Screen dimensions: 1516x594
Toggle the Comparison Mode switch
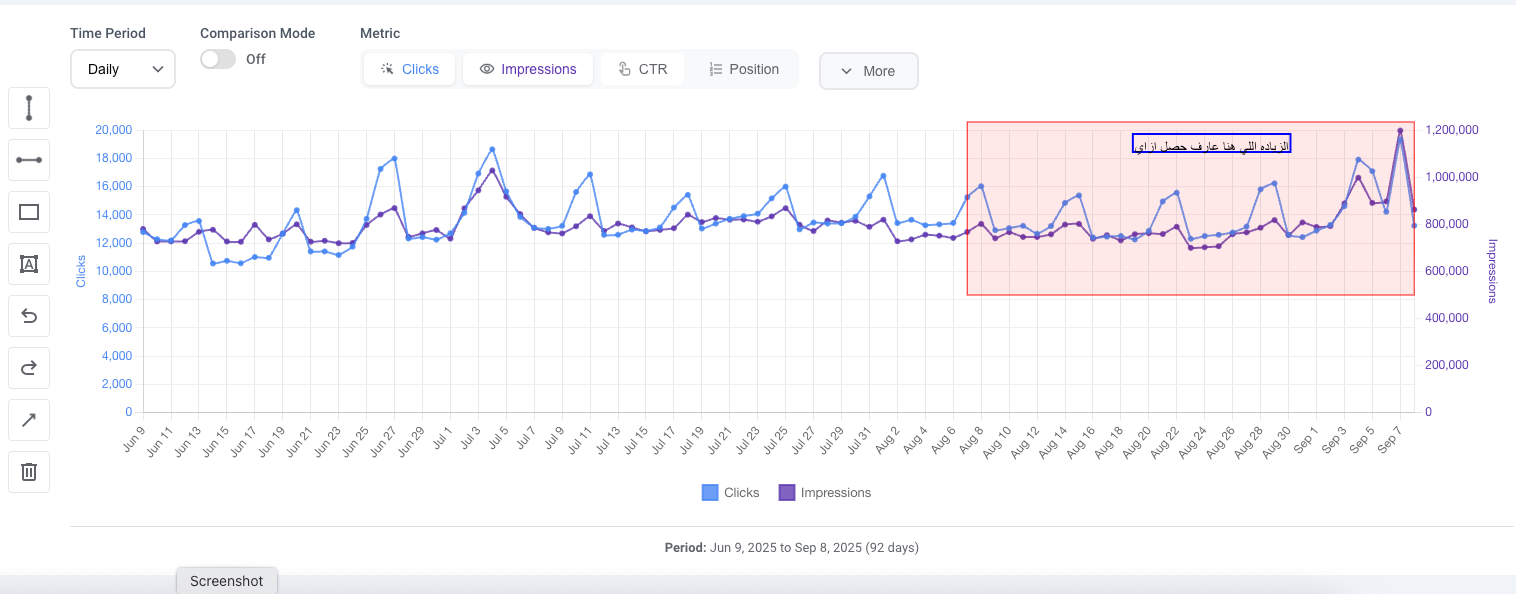coord(218,59)
